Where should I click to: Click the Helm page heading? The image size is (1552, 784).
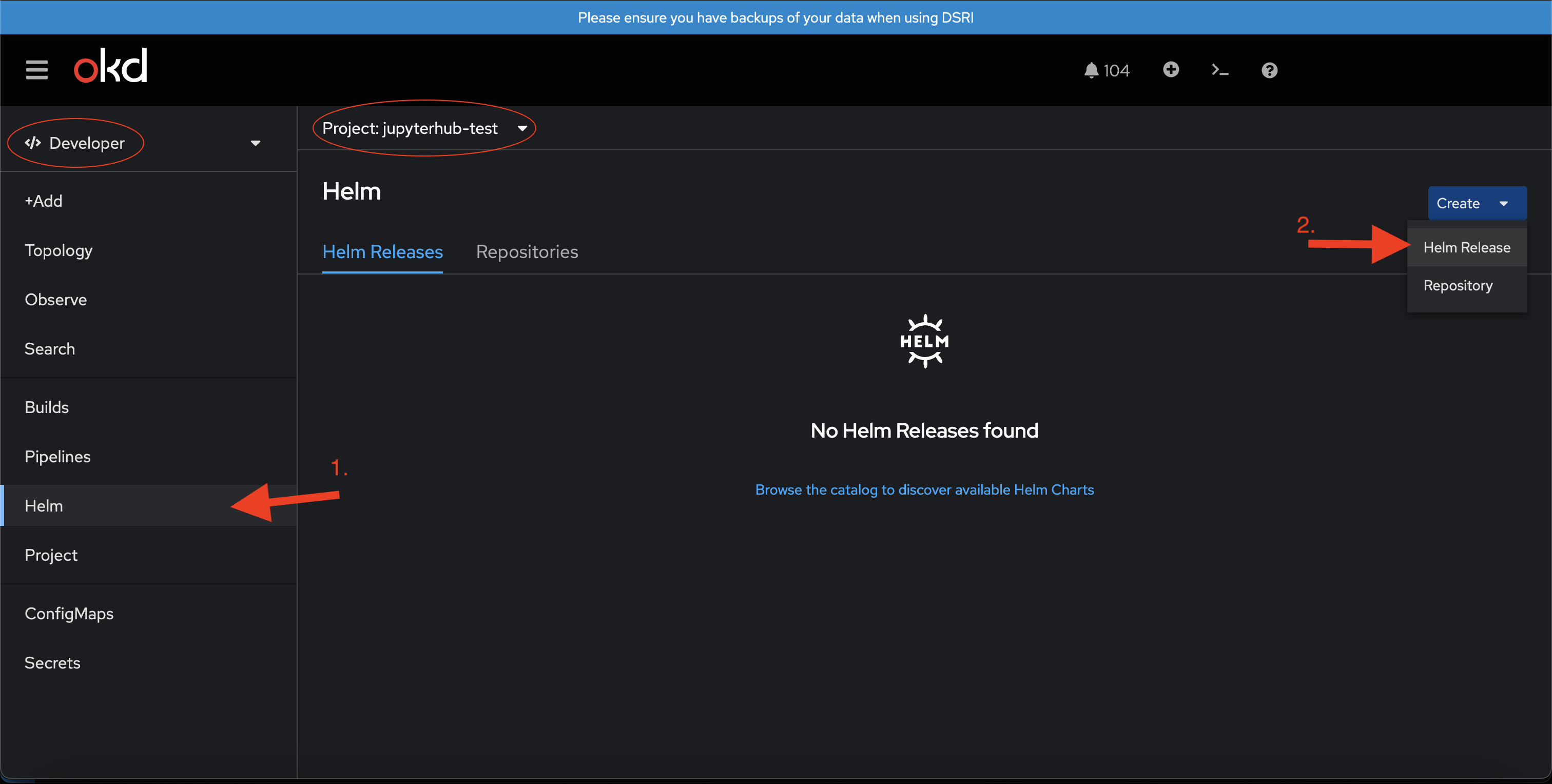(x=351, y=191)
